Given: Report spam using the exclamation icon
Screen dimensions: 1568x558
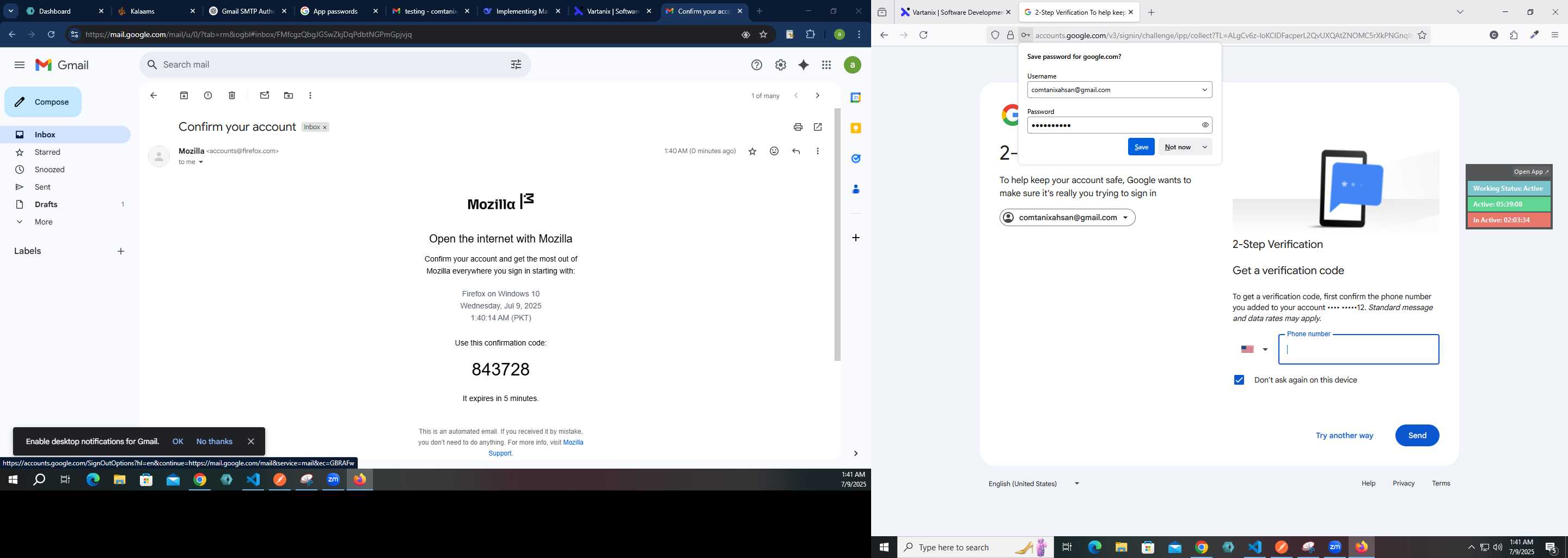Looking at the screenshot, I should tap(208, 95).
